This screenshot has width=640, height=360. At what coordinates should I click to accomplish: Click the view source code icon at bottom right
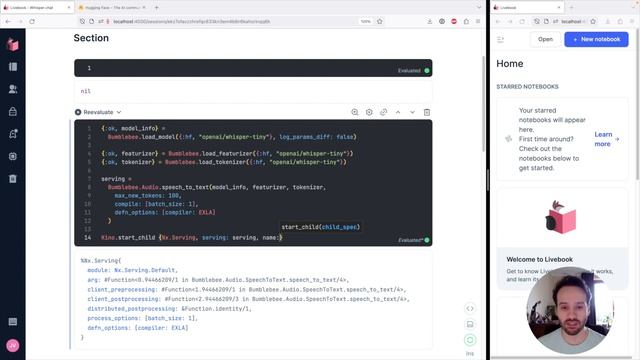tap(470, 309)
